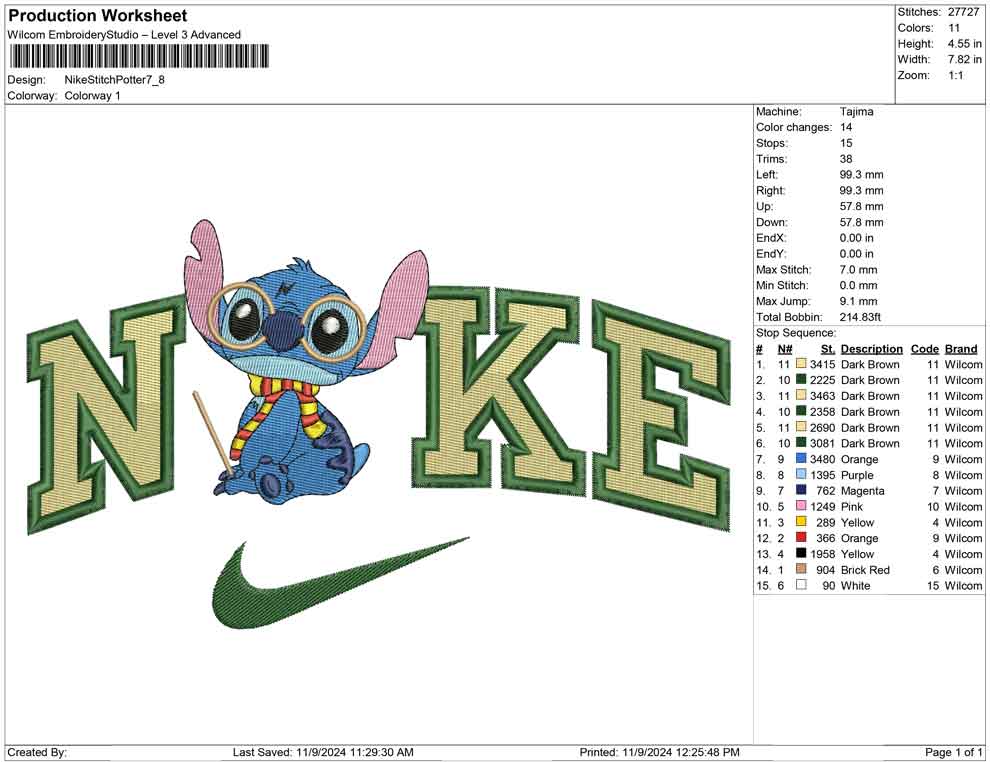The width and height of the screenshot is (990, 762).
Task: Select the Pink description in row 10
Action: [852, 506]
